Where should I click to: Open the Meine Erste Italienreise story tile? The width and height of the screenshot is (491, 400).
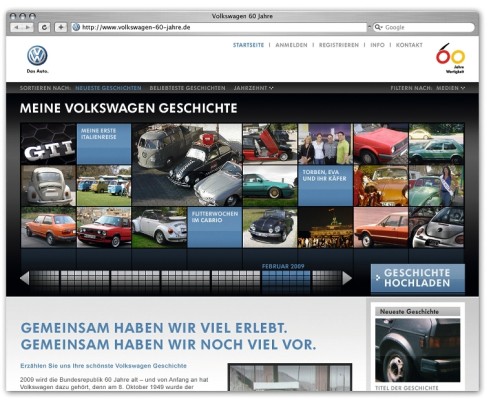[104, 144]
